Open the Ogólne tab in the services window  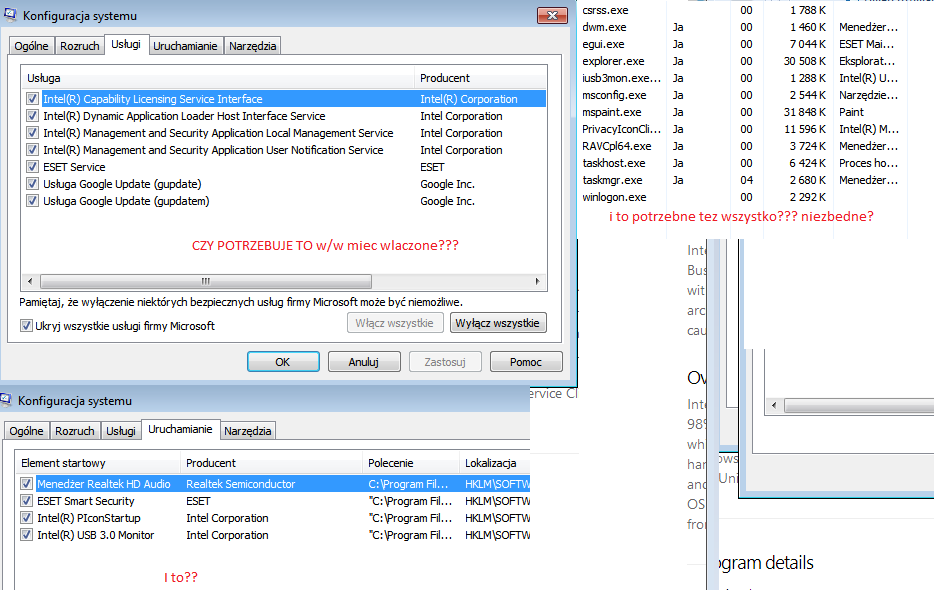click(x=31, y=46)
